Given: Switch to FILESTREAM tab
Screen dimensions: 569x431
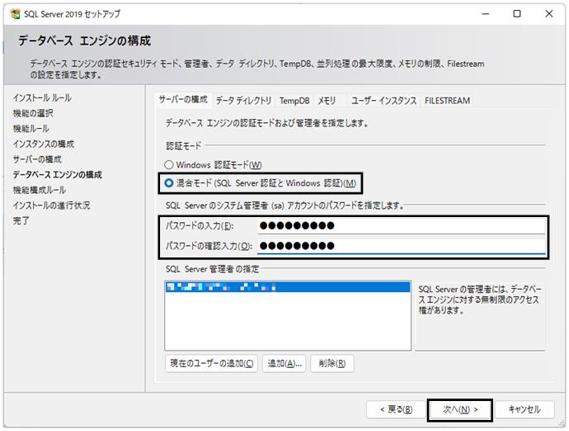Looking at the screenshot, I should coord(447,100).
